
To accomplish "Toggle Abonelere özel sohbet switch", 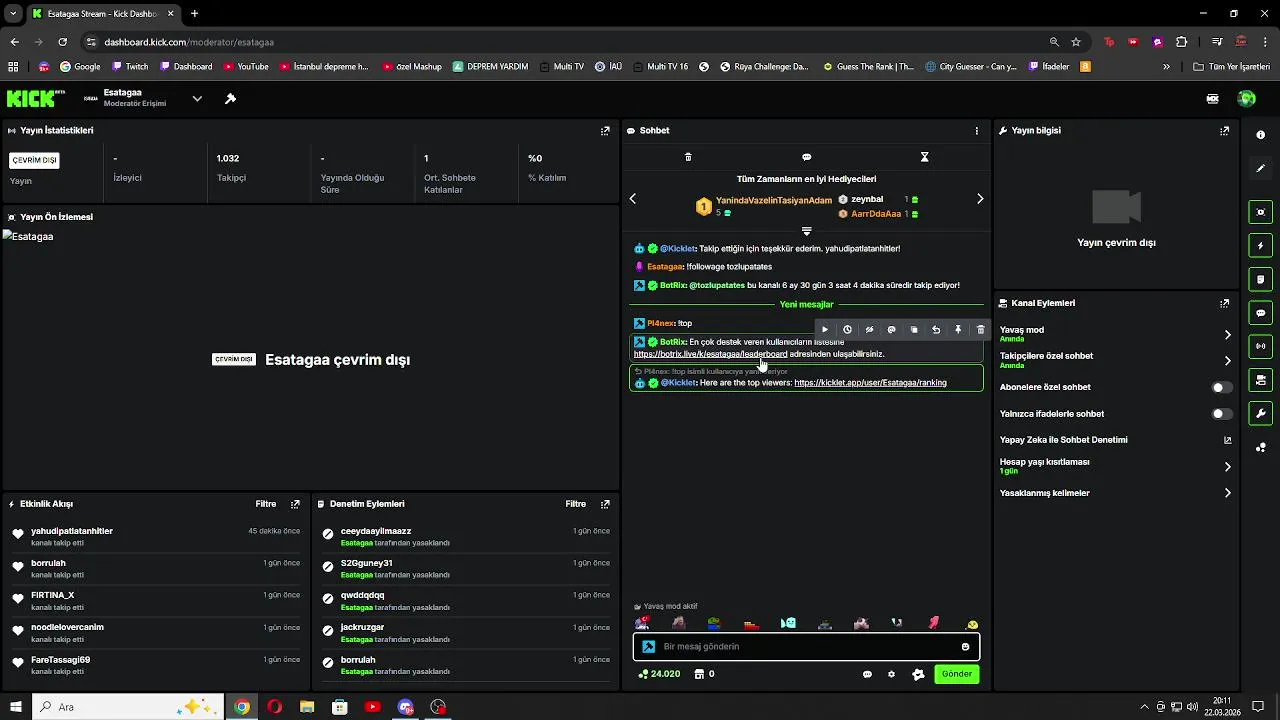I will coord(1222,387).
